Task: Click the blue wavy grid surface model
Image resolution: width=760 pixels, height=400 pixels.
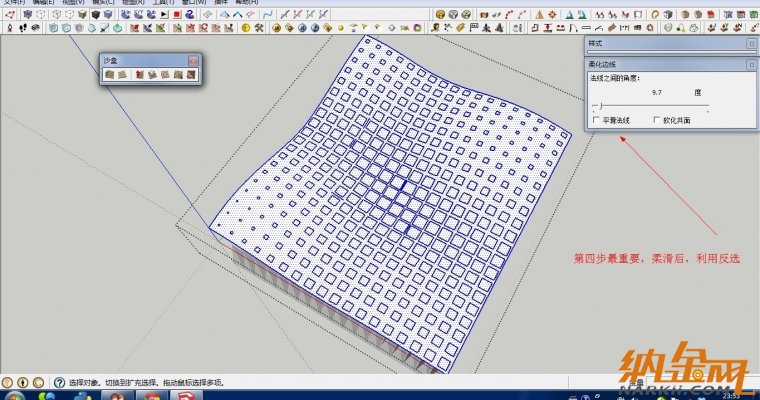Action: coord(400,190)
